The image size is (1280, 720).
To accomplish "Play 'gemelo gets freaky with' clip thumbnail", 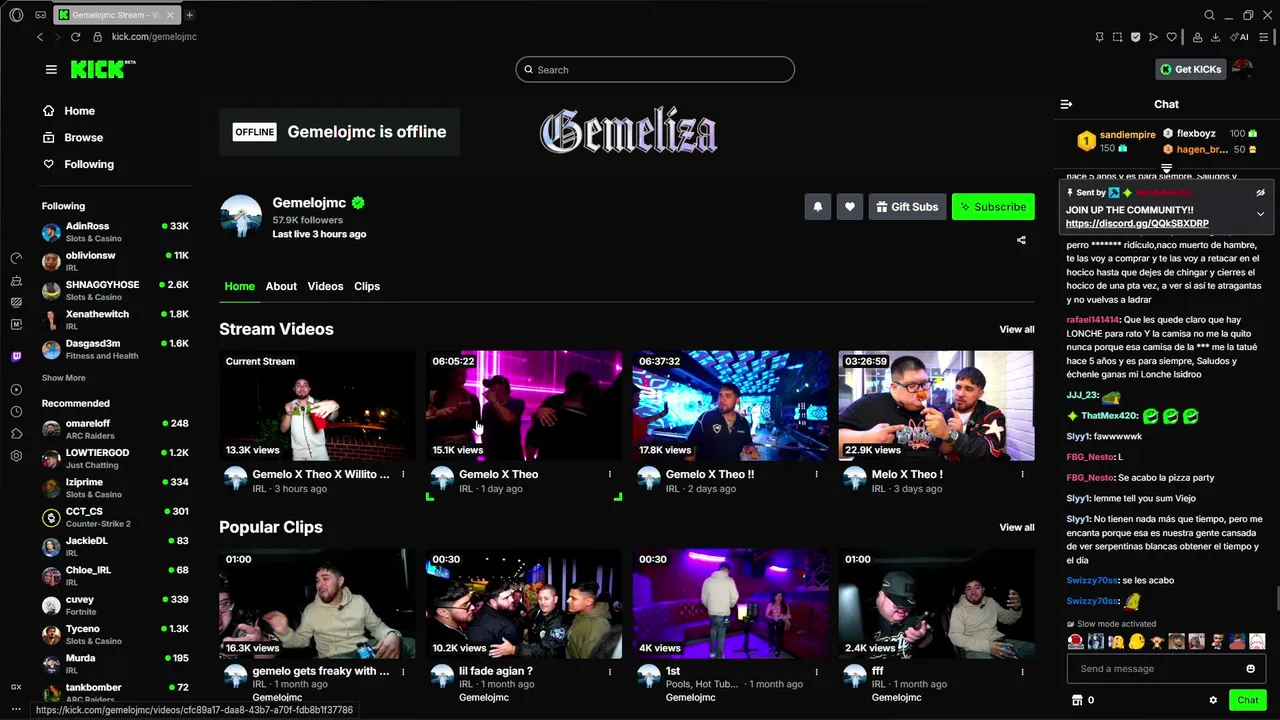I will [317, 603].
